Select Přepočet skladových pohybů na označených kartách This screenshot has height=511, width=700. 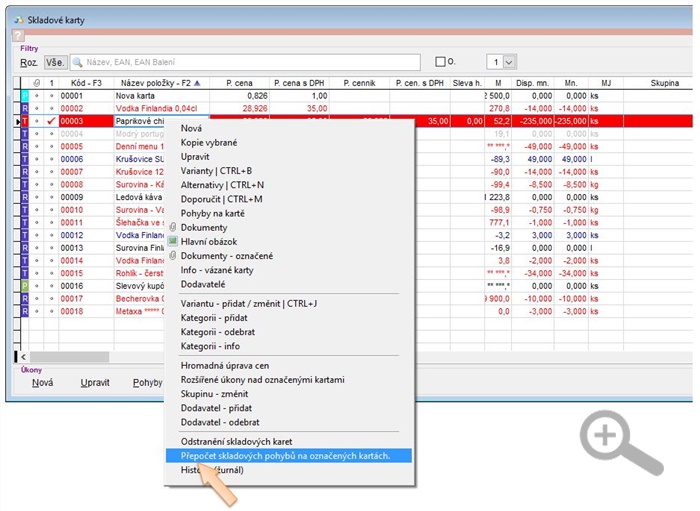coord(288,456)
